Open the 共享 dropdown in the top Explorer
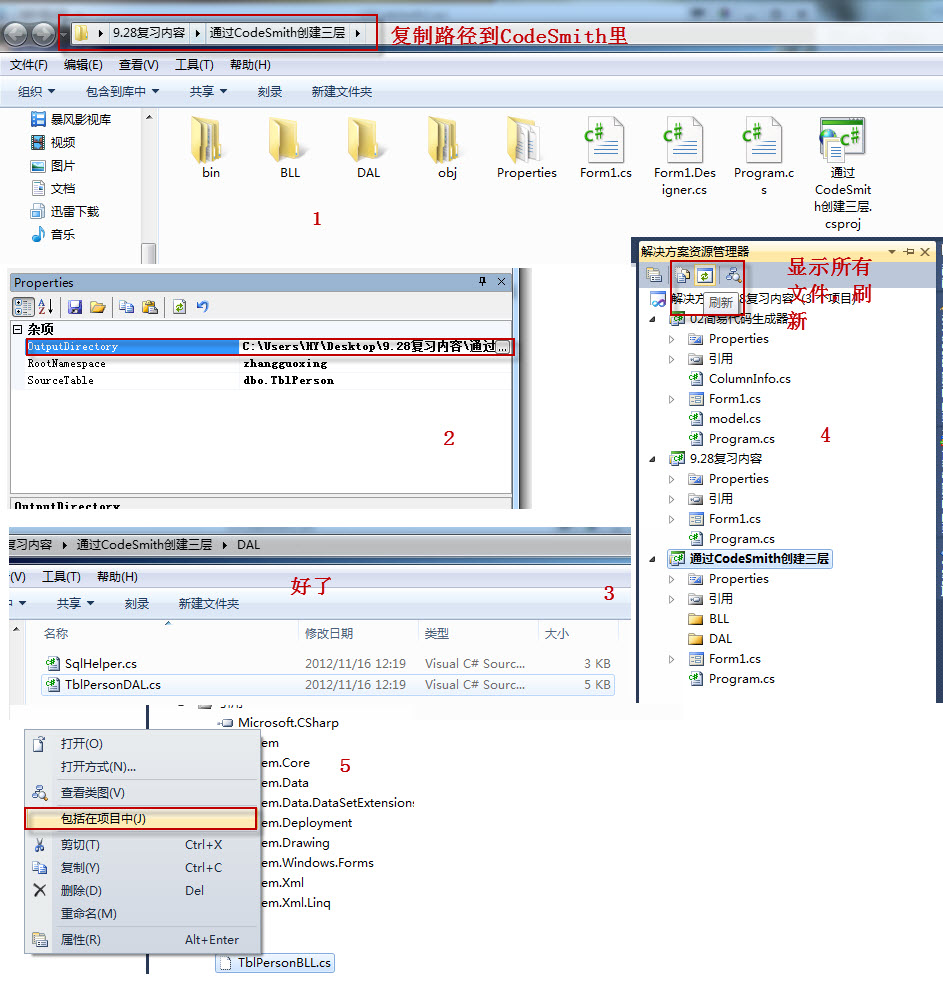This screenshot has width=943, height=985. click(x=209, y=92)
